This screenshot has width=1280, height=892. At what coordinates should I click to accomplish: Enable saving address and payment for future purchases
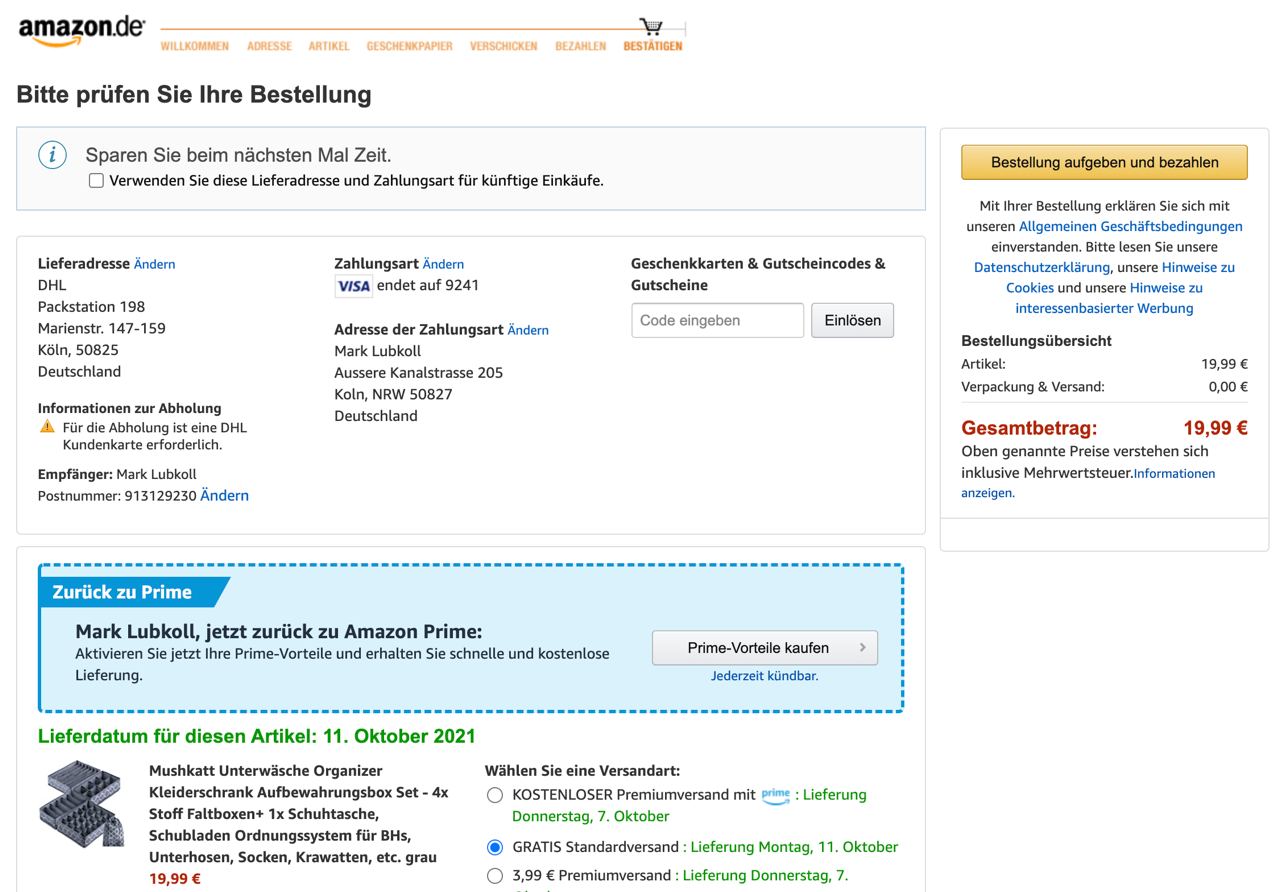(x=96, y=181)
